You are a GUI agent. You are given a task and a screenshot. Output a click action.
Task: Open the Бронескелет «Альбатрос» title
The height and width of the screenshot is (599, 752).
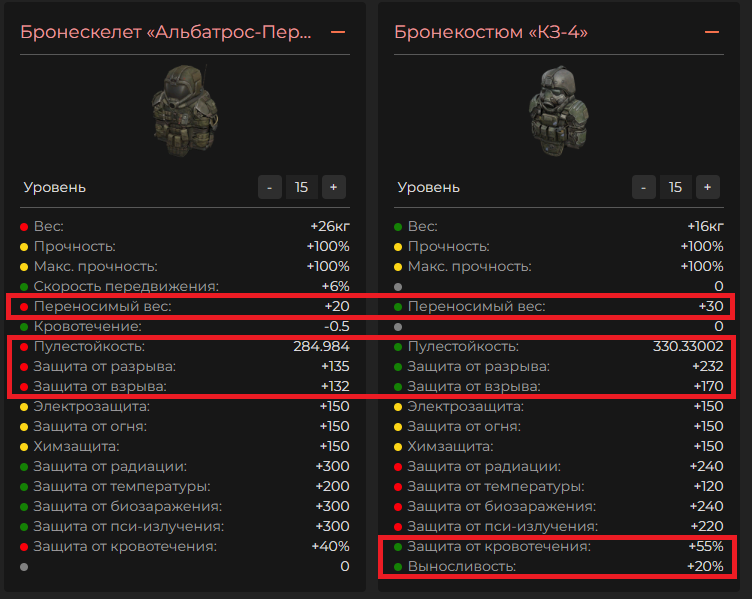167,32
